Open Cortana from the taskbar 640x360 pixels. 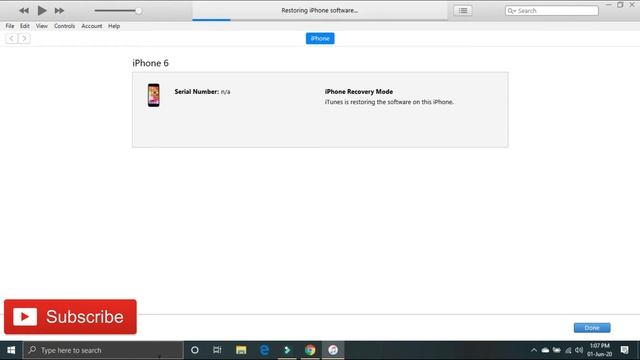[x=195, y=350]
